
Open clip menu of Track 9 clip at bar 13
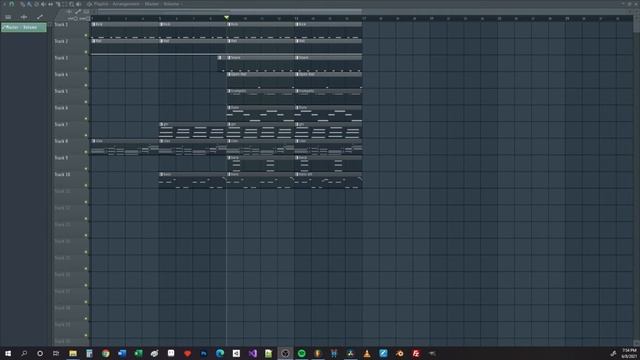click(297, 158)
